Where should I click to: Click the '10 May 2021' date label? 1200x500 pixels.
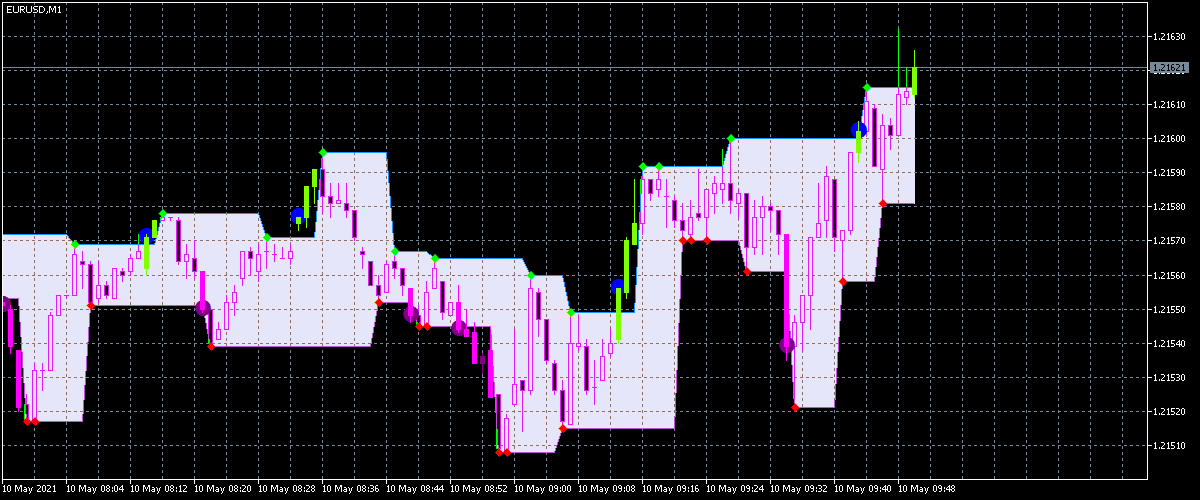(30, 490)
